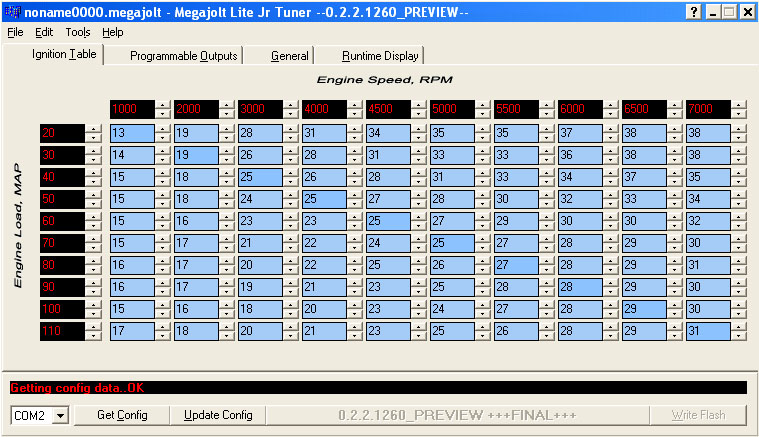759x437 pixels.
Task: Click the 'Getting config data..OK' status message
Action: pos(77,388)
